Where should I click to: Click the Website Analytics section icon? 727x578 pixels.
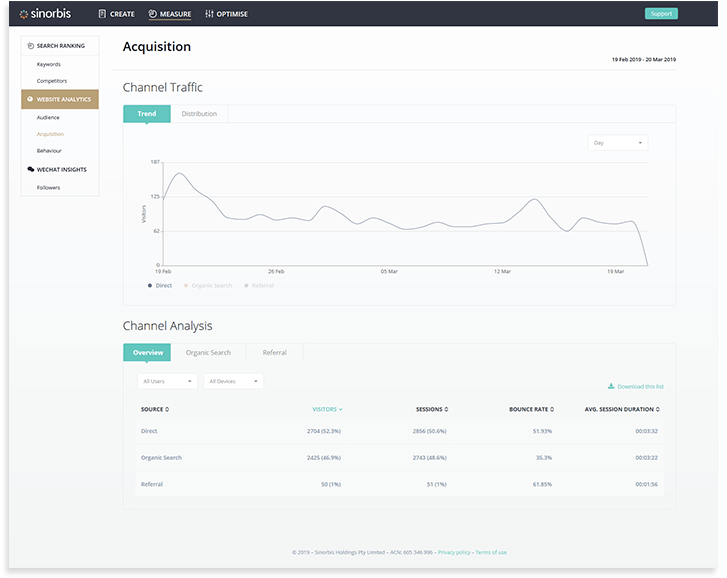[30, 99]
